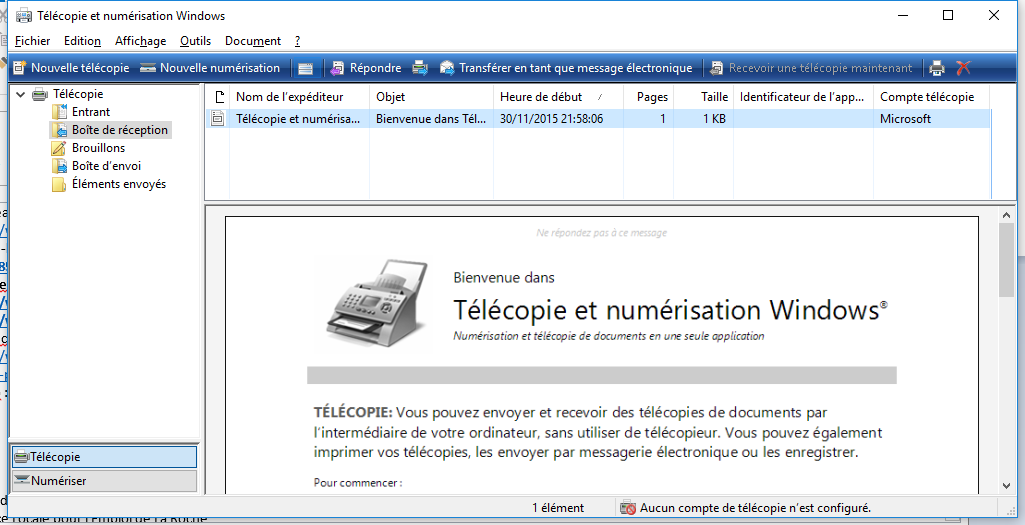
Task: Select the Télécopie et numérisa... sender cell
Action: point(298,119)
